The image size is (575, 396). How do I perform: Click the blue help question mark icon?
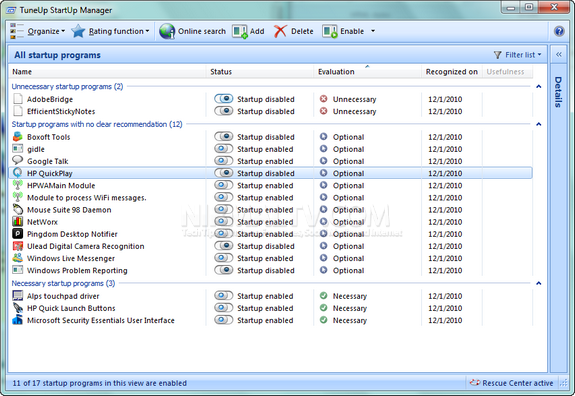click(559, 31)
